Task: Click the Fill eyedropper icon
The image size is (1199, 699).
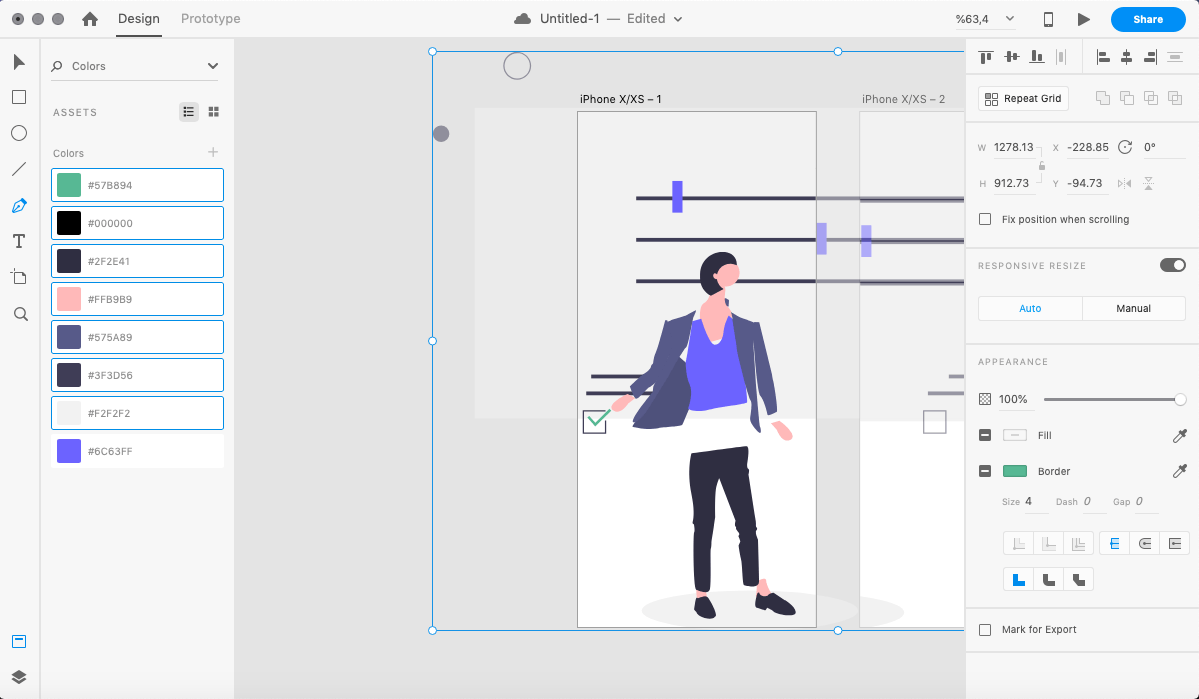Action: tap(1179, 435)
